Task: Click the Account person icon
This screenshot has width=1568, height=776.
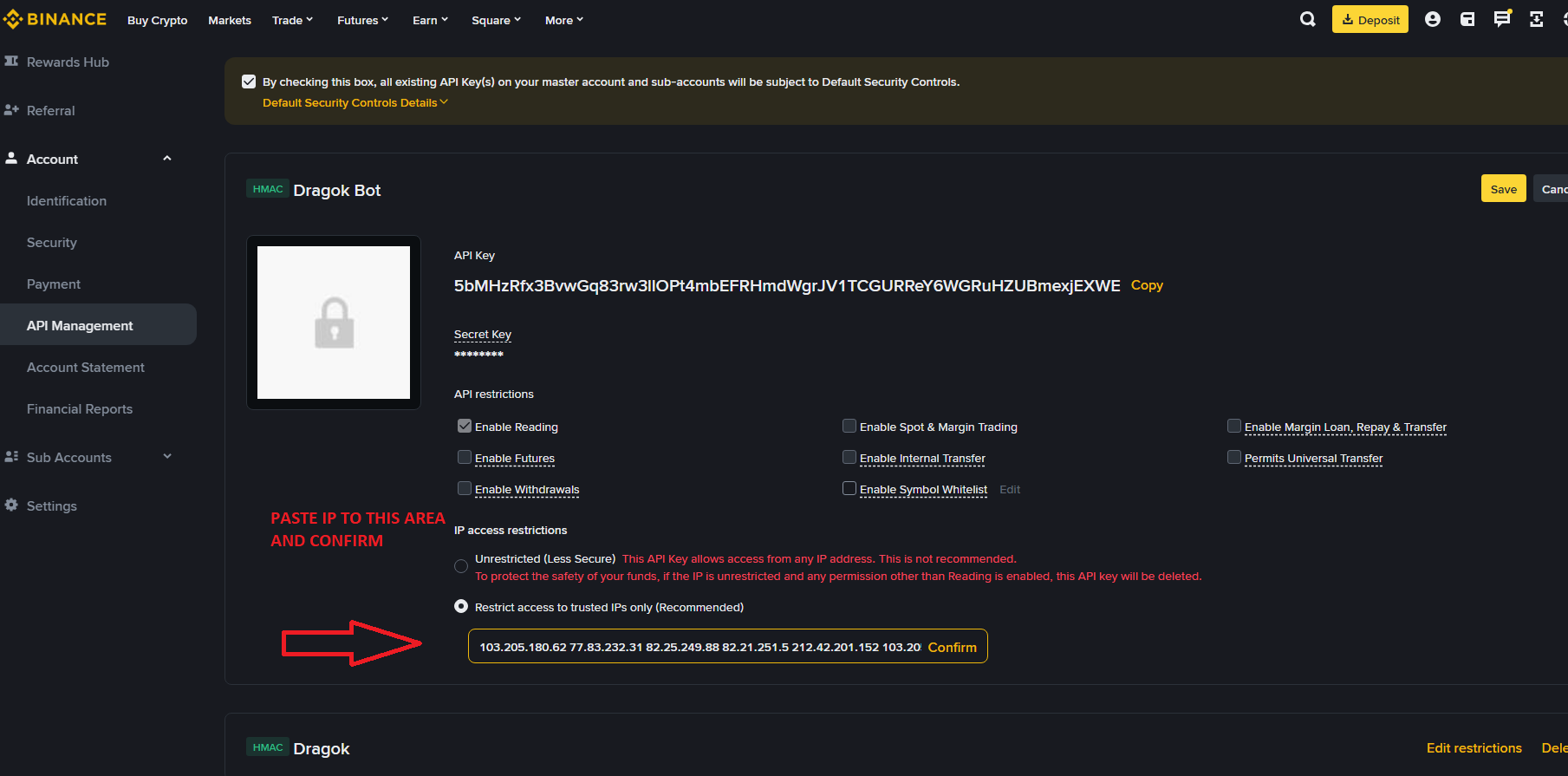Action: click(11, 158)
